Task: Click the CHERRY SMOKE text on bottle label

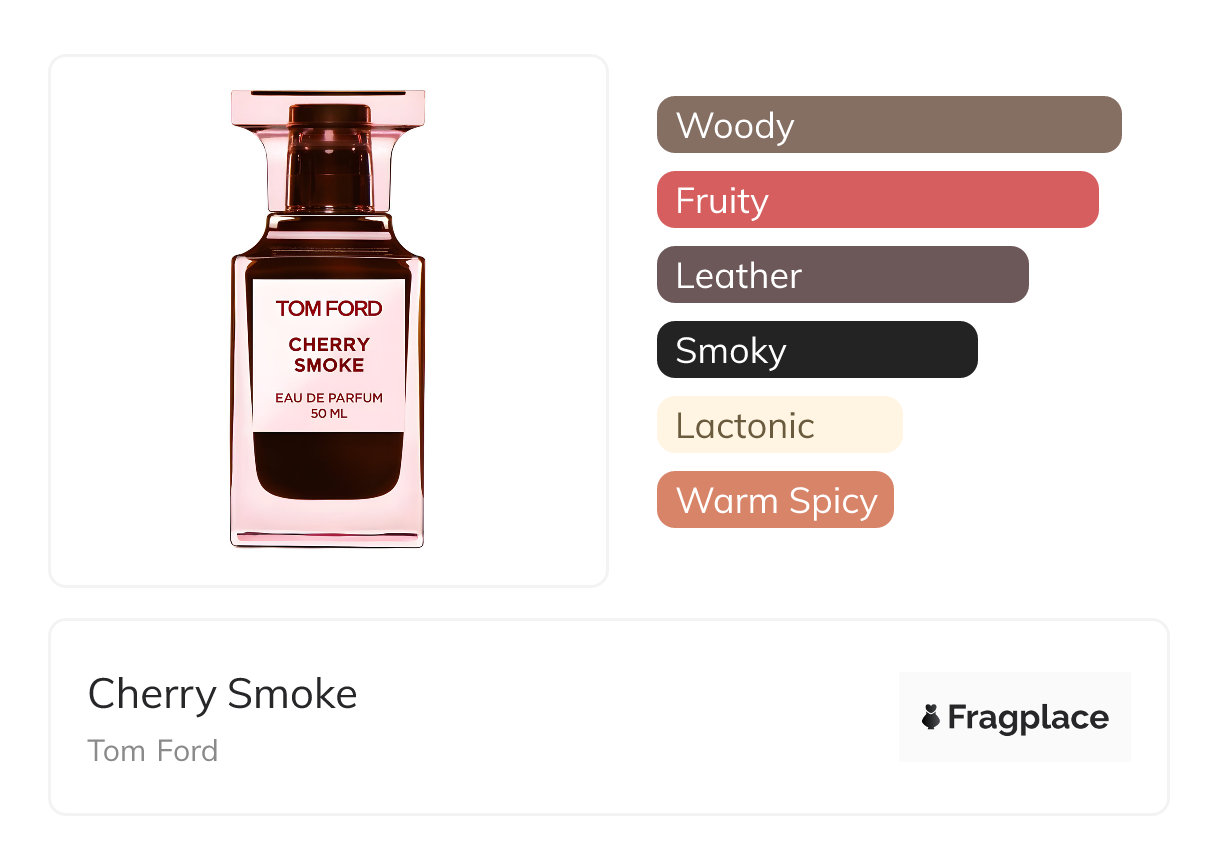Action: [329, 355]
